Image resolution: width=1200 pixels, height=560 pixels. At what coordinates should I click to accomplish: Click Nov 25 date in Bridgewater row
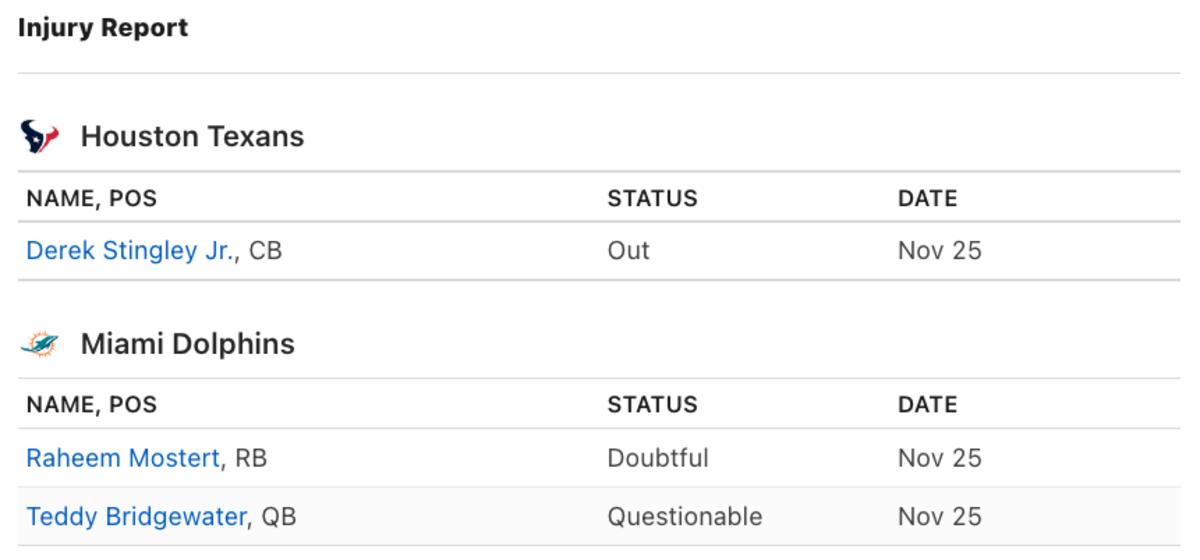pyautogui.click(x=940, y=517)
